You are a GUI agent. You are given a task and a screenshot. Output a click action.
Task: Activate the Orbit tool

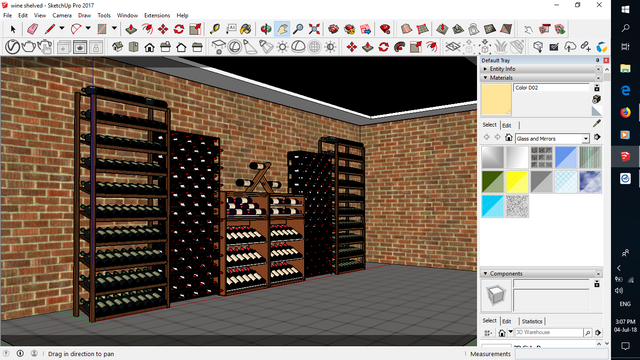coord(266,29)
